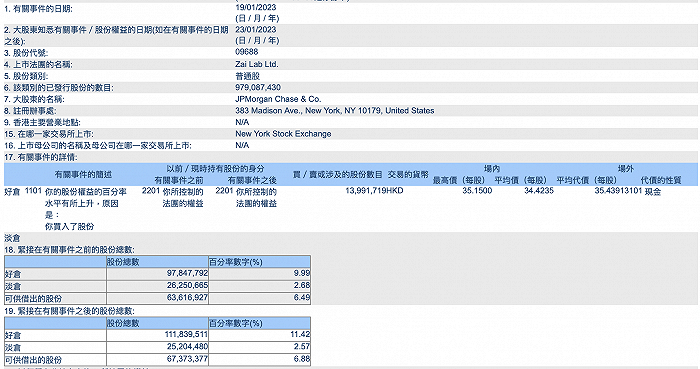This screenshot has height=369, width=700.
Task: Click the percentage 2.57 in section 19
Action: (302, 346)
